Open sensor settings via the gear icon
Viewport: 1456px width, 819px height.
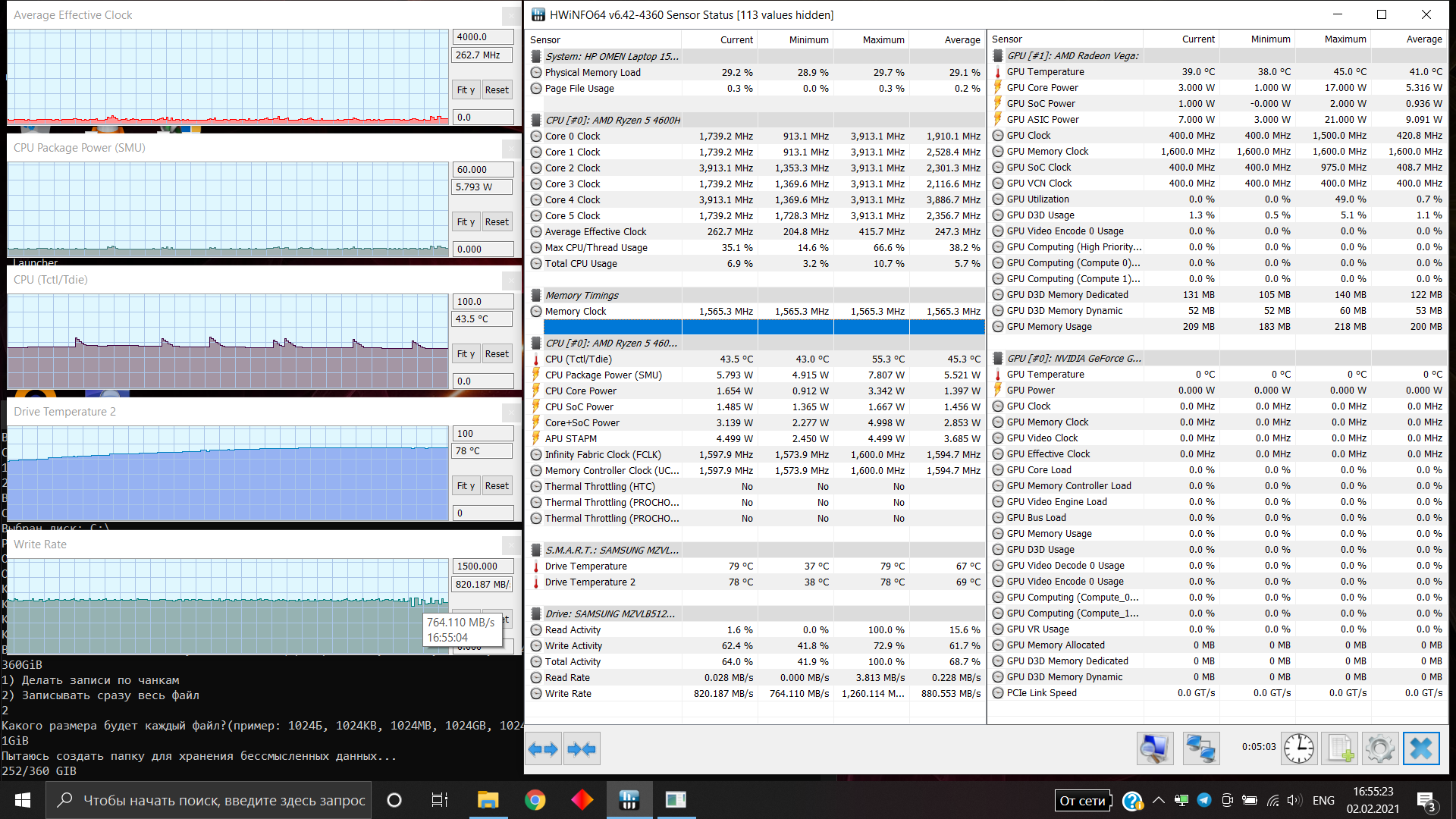pos(1379,749)
